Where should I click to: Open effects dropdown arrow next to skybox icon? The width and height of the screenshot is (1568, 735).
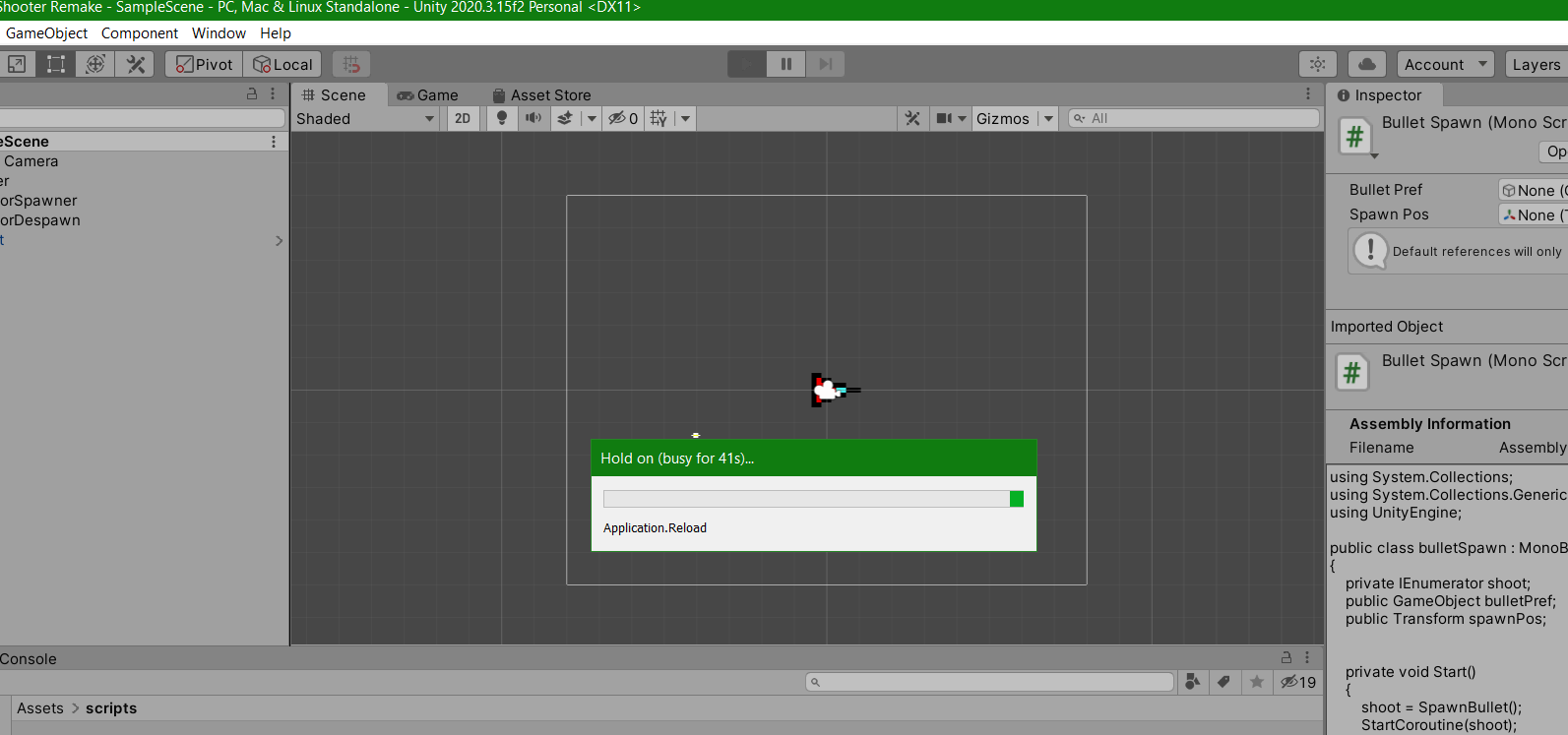click(592, 118)
